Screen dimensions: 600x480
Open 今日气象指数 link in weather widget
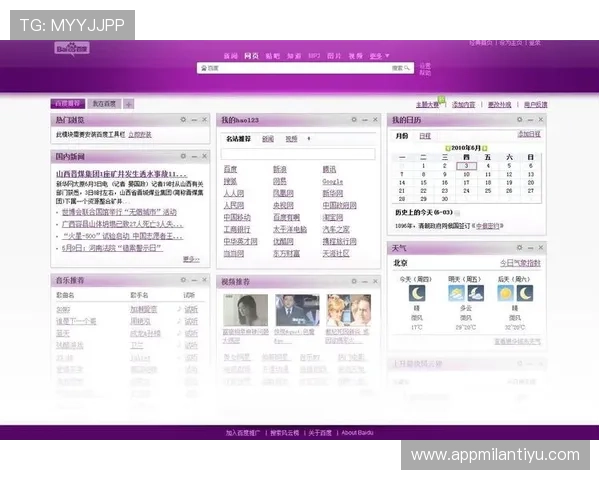520,263
